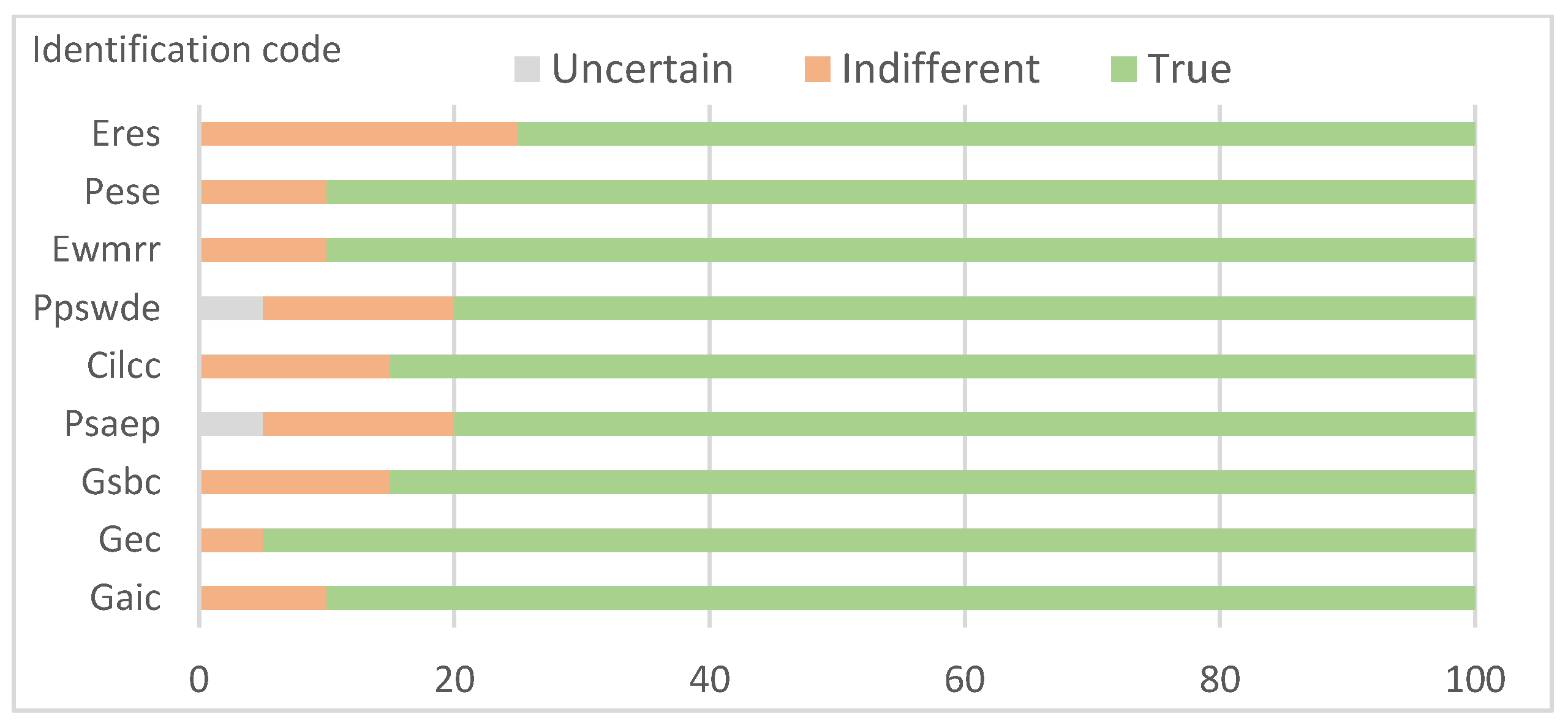Click the "Indifferent" legend label
Image resolution: width=1568 pixels, height=728 pixels.
point(940,69)
